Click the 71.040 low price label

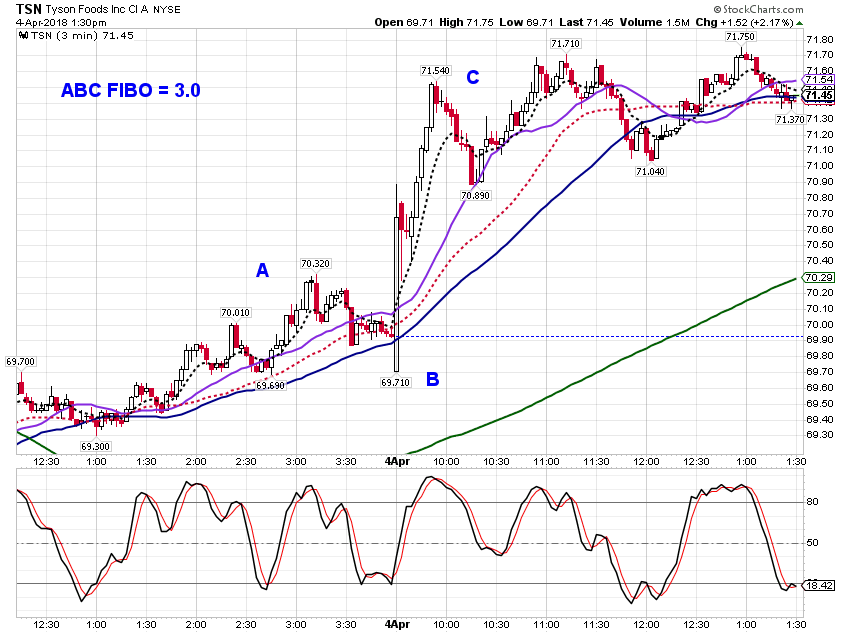tap(651, 172)
